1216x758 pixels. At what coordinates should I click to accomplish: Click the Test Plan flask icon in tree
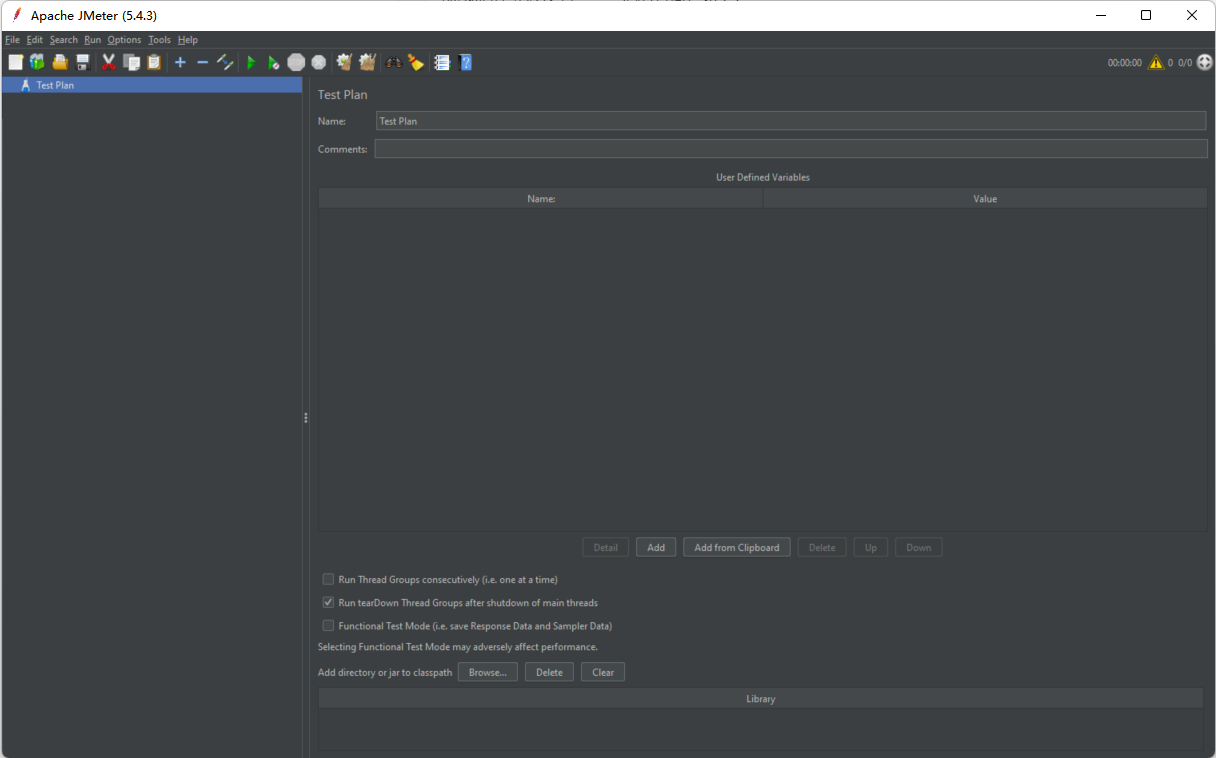point(25,85)
